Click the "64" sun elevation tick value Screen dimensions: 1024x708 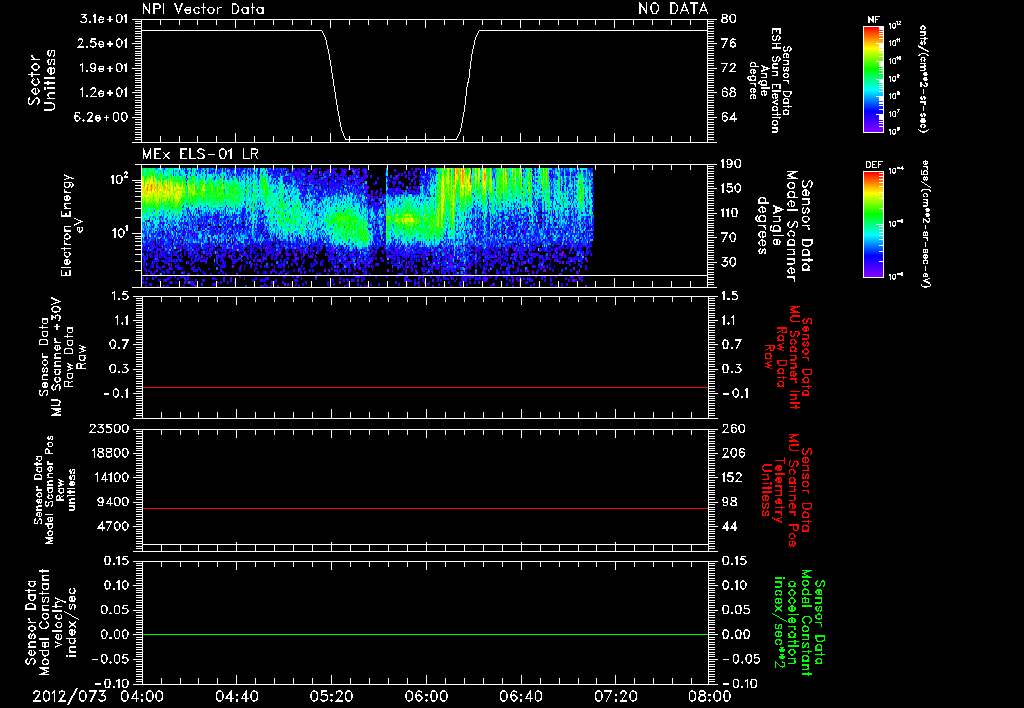pos(728,117)
